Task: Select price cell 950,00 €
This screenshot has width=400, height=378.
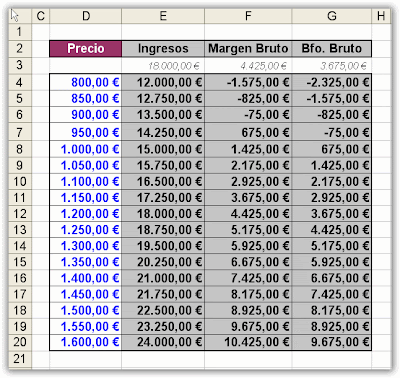Action: (x=86, y=132)
